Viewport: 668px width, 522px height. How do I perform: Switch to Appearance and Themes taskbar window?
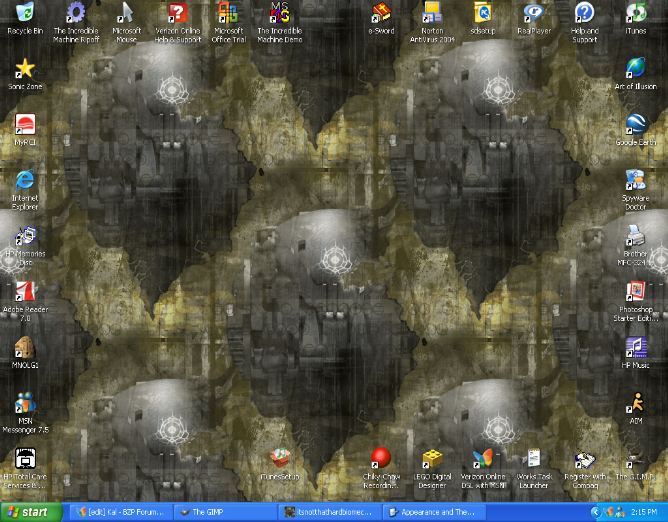point(435,512)
